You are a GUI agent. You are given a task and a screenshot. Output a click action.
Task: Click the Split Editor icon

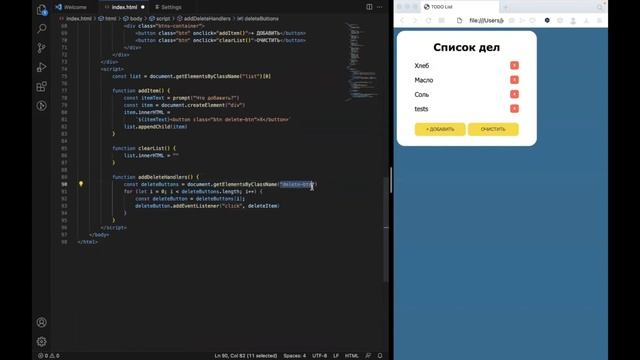[x=369, y=7]
